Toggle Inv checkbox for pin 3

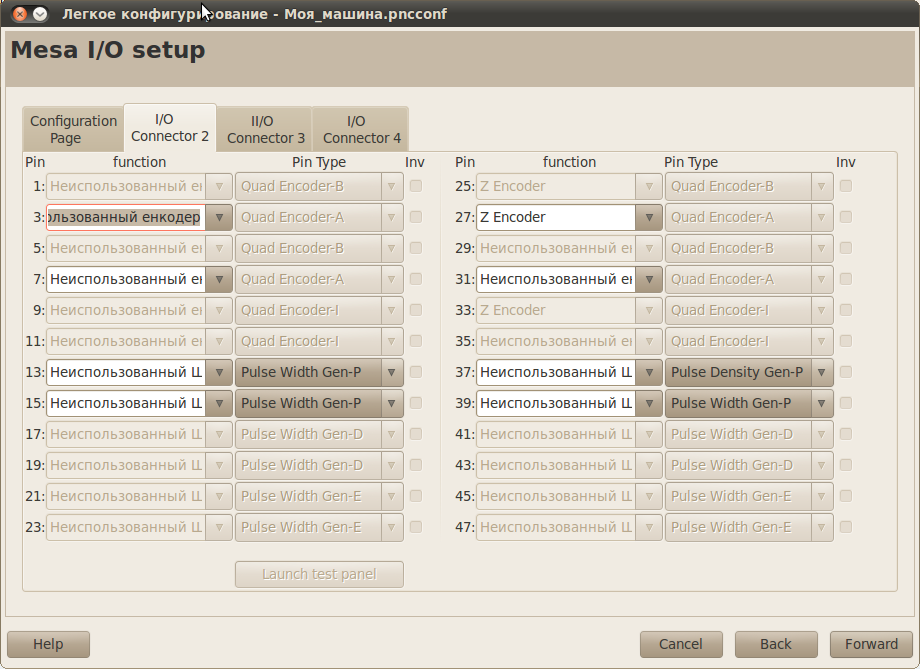tap(416, 217)
